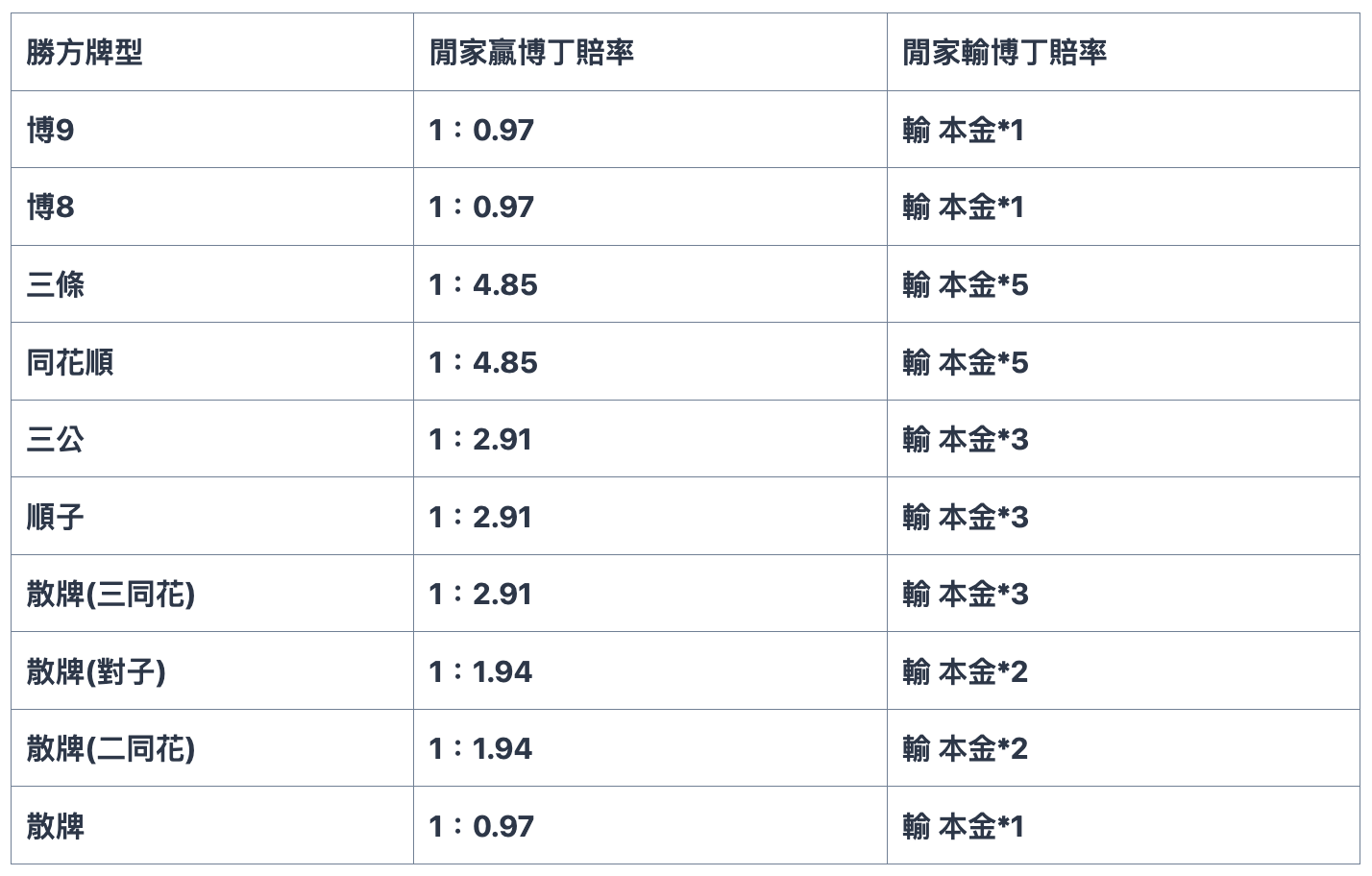Click 輸 本金*3 in the 順子 row
The image size is (1372, 876).
point(966,517)
